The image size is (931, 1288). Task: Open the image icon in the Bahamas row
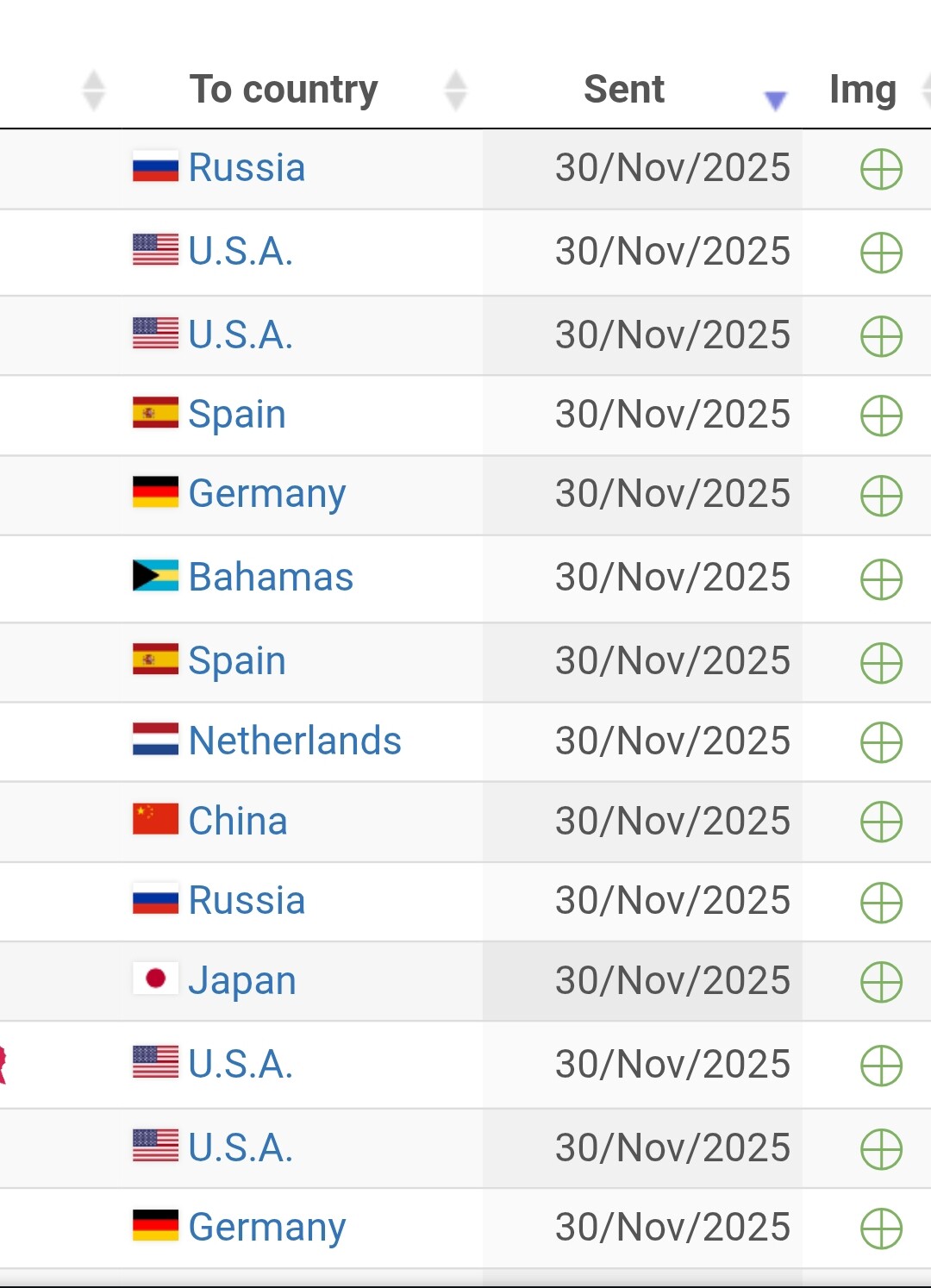[881, 579]
